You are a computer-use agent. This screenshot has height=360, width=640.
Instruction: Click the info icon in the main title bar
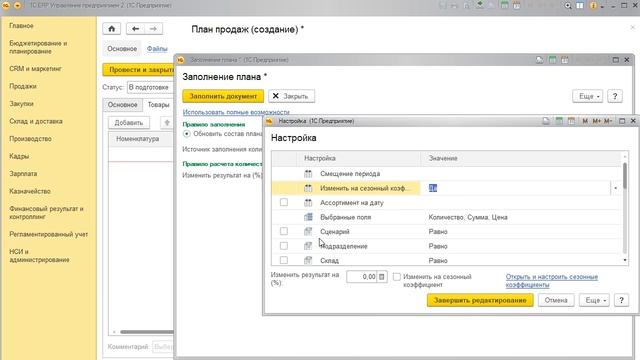[593, 5]
